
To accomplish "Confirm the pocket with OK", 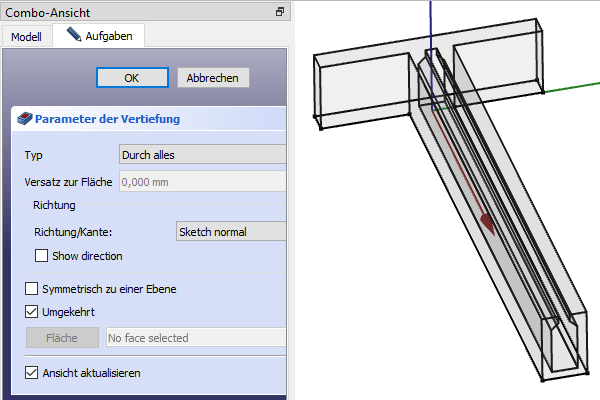I will tap(132, 77).
